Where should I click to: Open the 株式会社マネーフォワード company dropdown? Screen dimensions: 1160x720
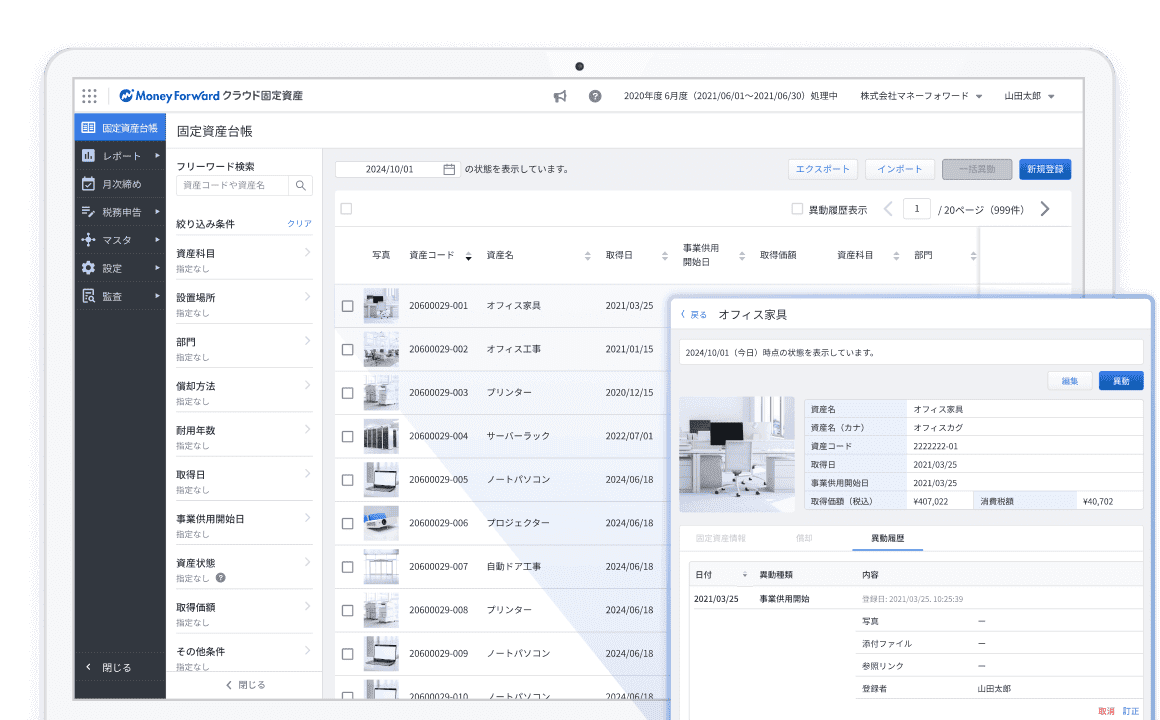[921, 96]
